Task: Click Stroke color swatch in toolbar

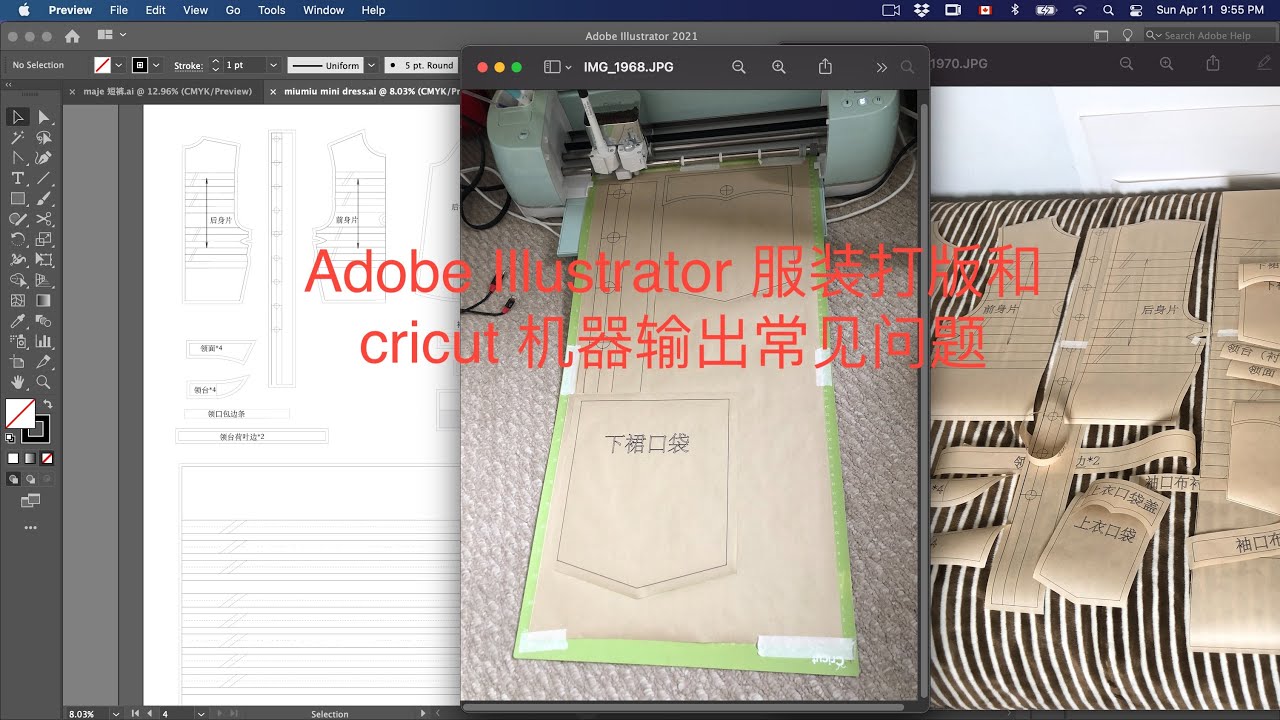Action: coord(37,429)
